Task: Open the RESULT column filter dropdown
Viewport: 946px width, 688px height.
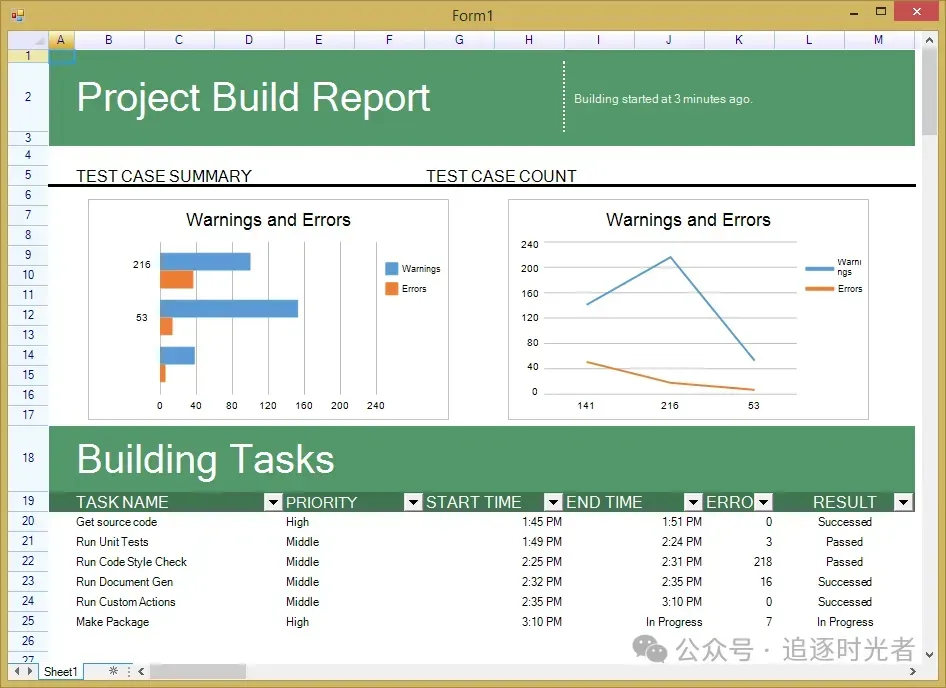Action: pos(903,502)
